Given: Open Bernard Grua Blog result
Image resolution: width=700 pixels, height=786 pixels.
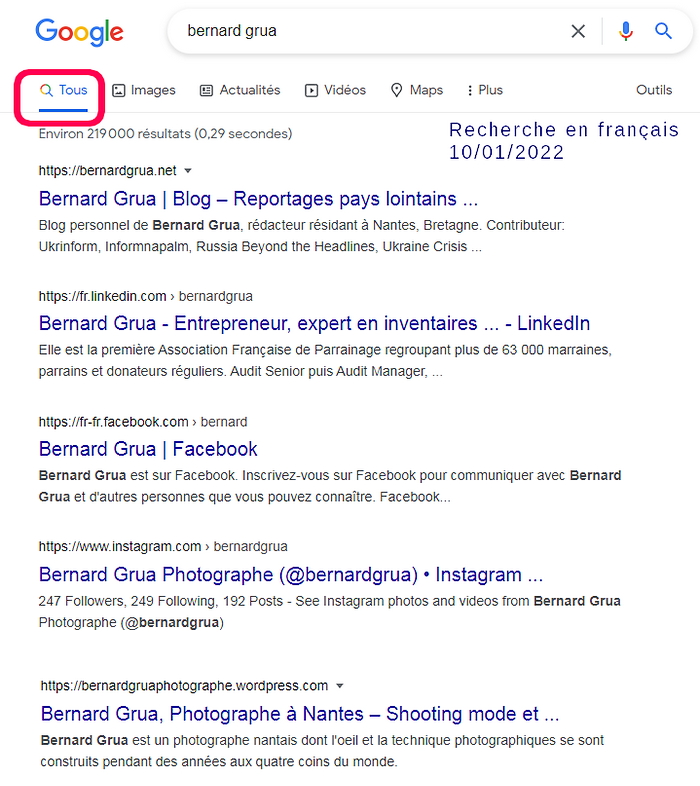Looking at the screenshot, I should pyautogui.click(x=258, y=198).
